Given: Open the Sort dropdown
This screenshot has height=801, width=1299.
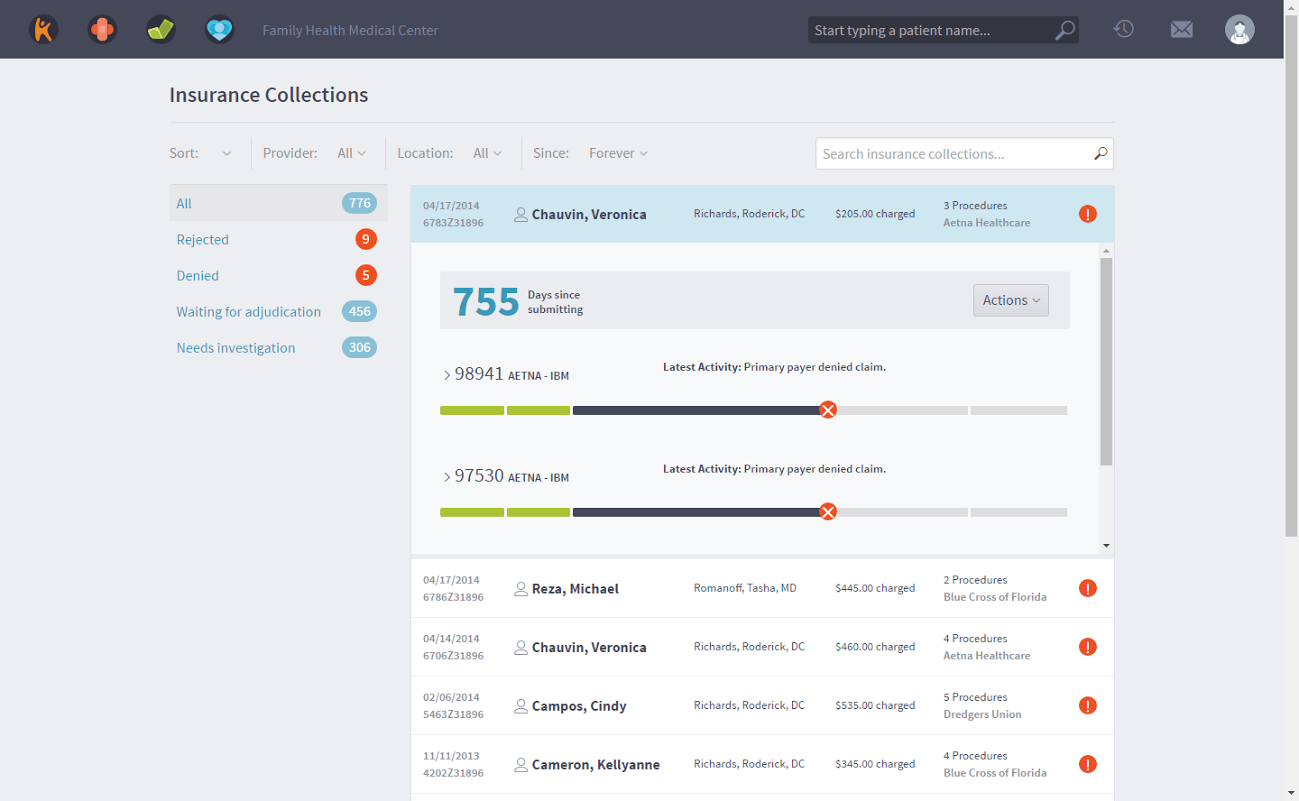Looking at the screenshot, I should tap(226, 154).
